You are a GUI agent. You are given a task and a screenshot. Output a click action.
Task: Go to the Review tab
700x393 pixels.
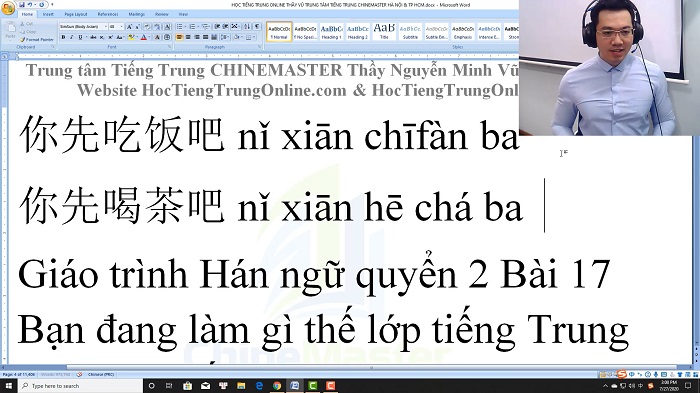click(x=162, y=14)
